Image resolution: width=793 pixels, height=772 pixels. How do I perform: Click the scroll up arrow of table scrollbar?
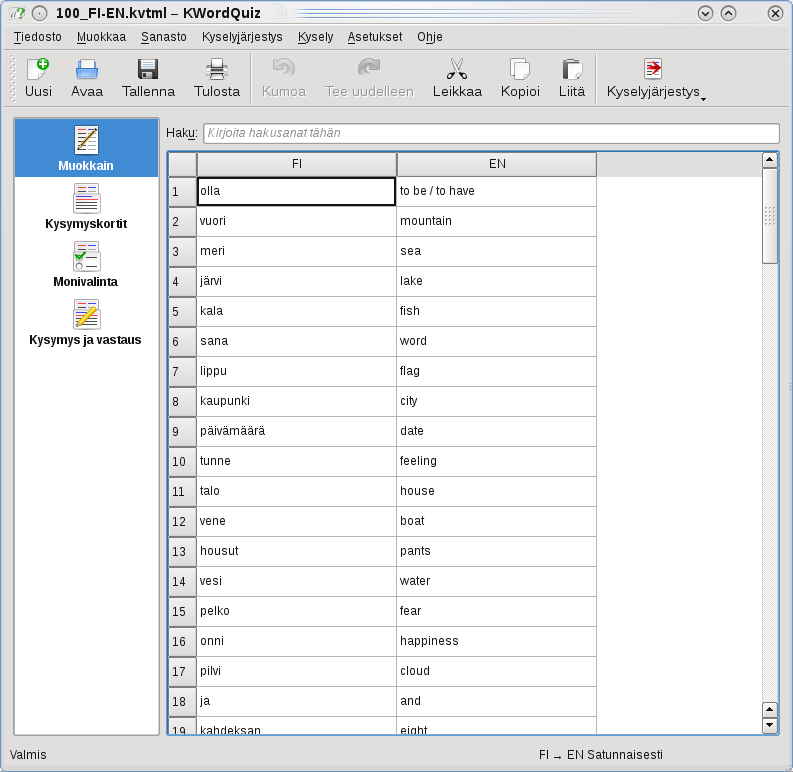click(770, 160)
